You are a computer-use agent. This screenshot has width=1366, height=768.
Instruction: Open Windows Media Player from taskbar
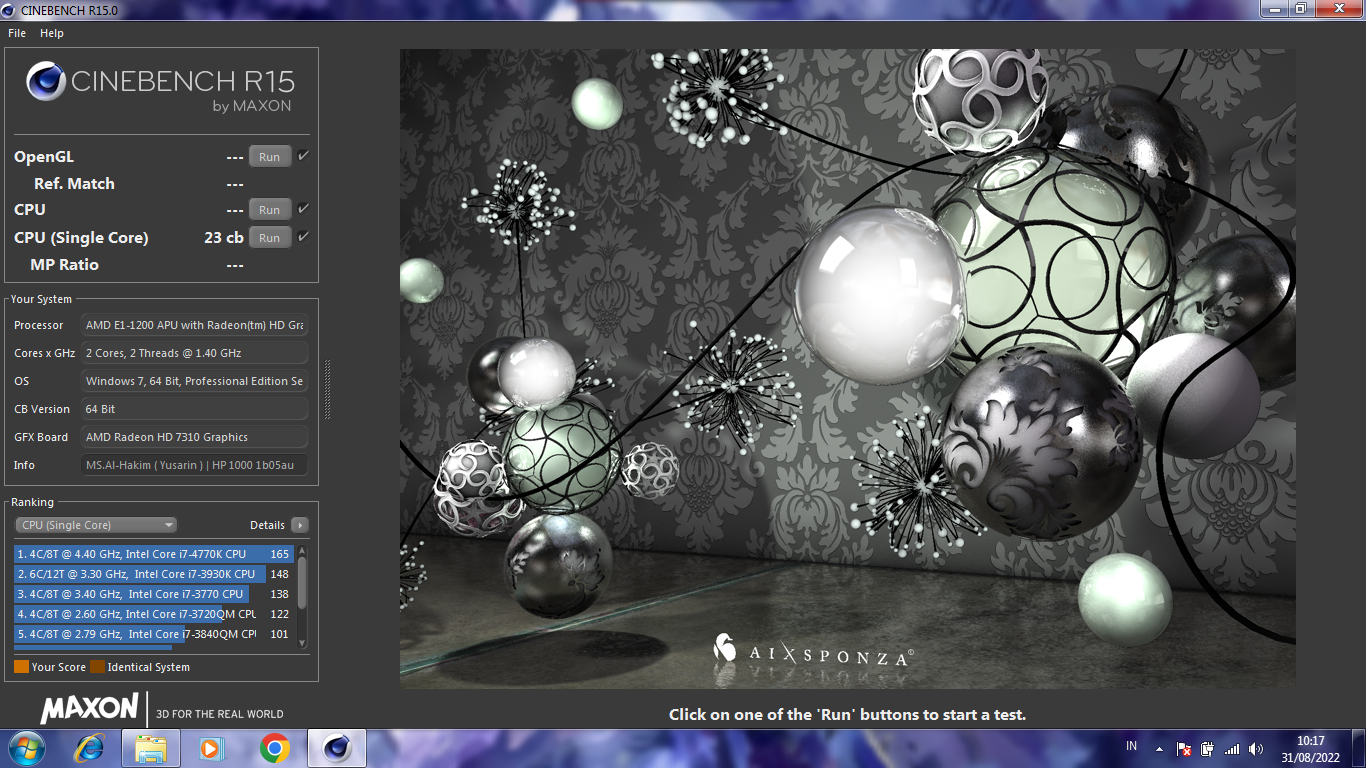(211, 748)
